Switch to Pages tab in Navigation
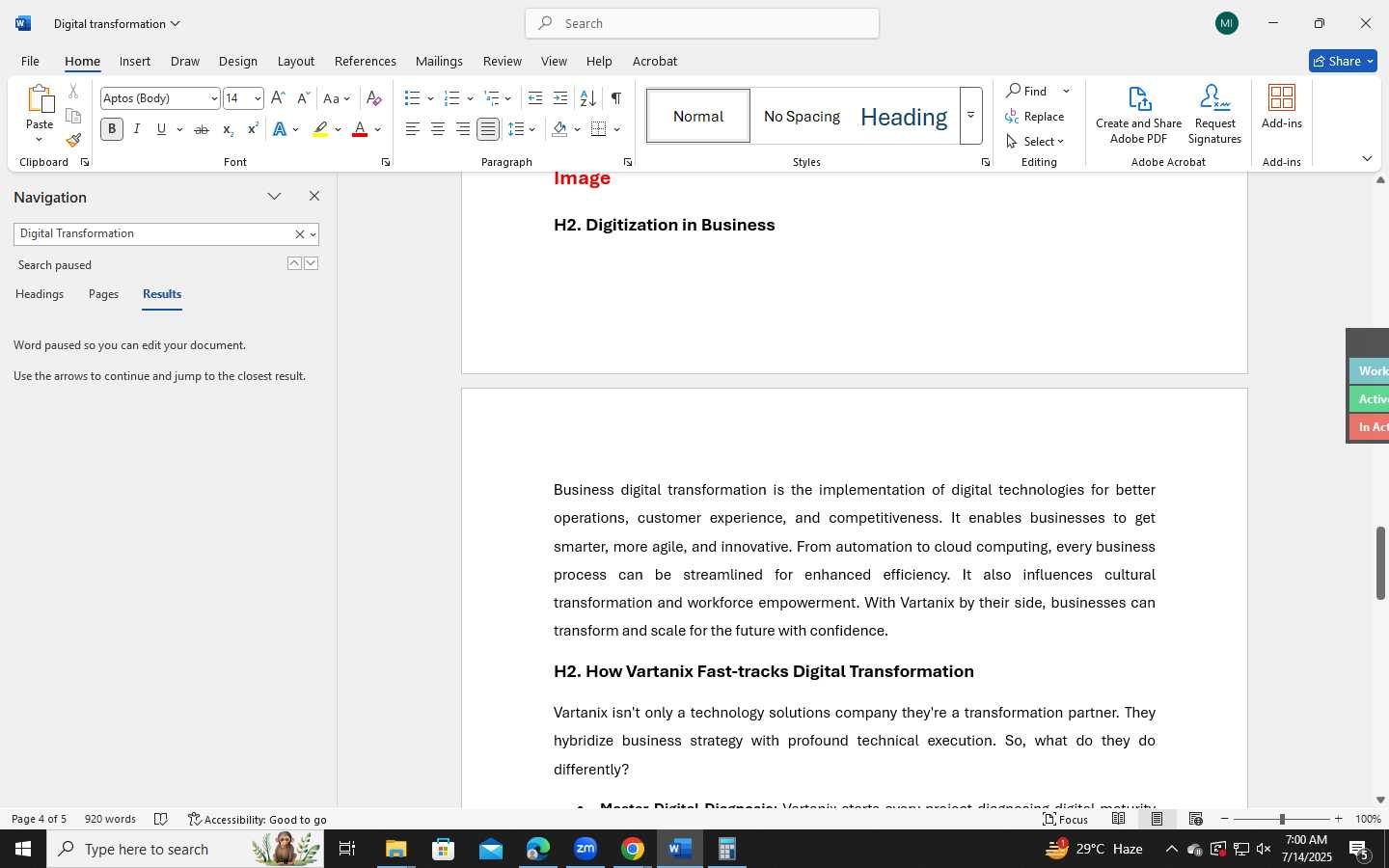This screenshot has width=1389, height=868. pos(103,294)
